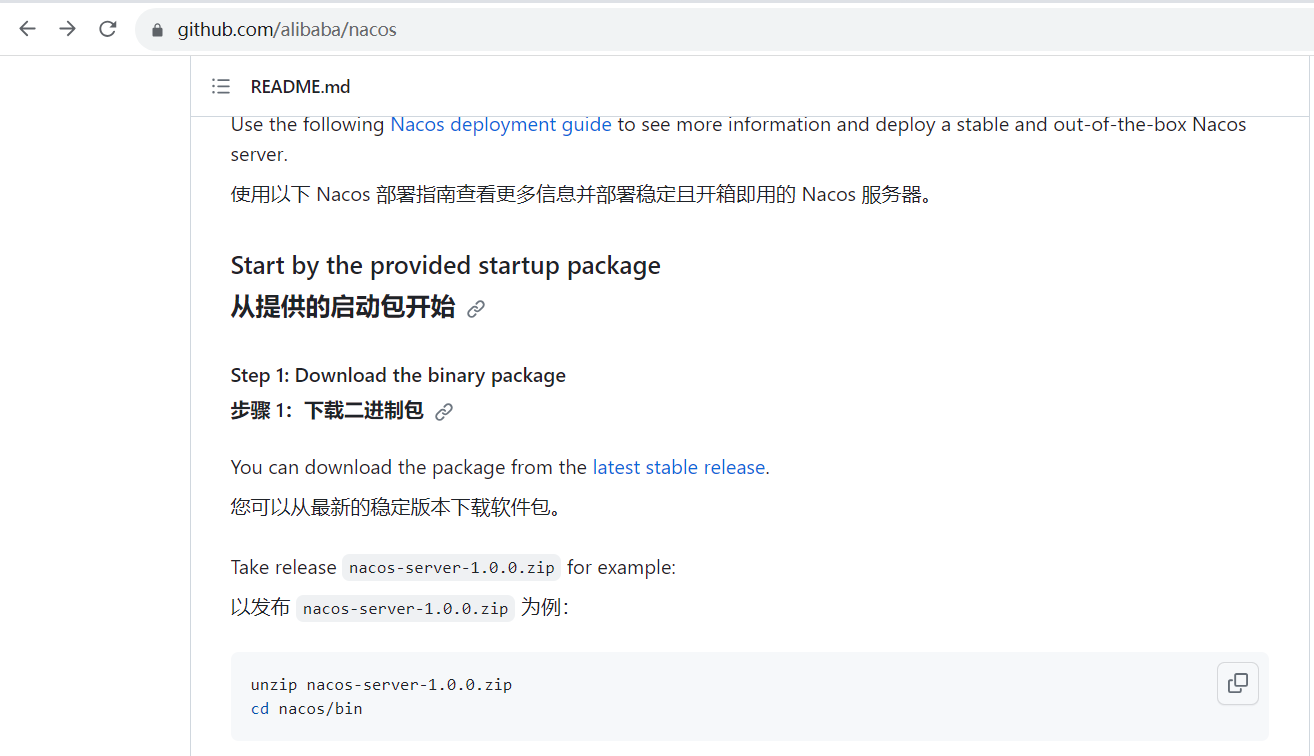
Task: Click the Chinese heading 步骤 1: 下载二进制包
Action: coord(327,410)
